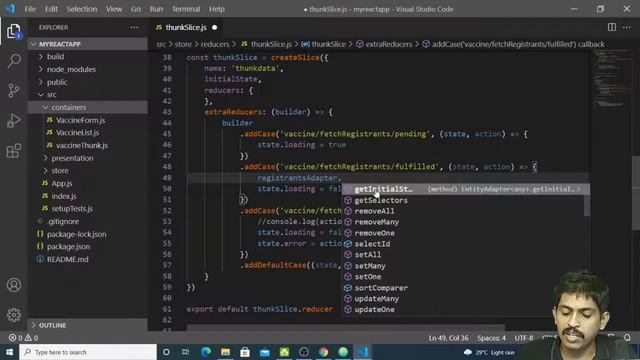Open the Extensions view

click(x=14, y=151)
